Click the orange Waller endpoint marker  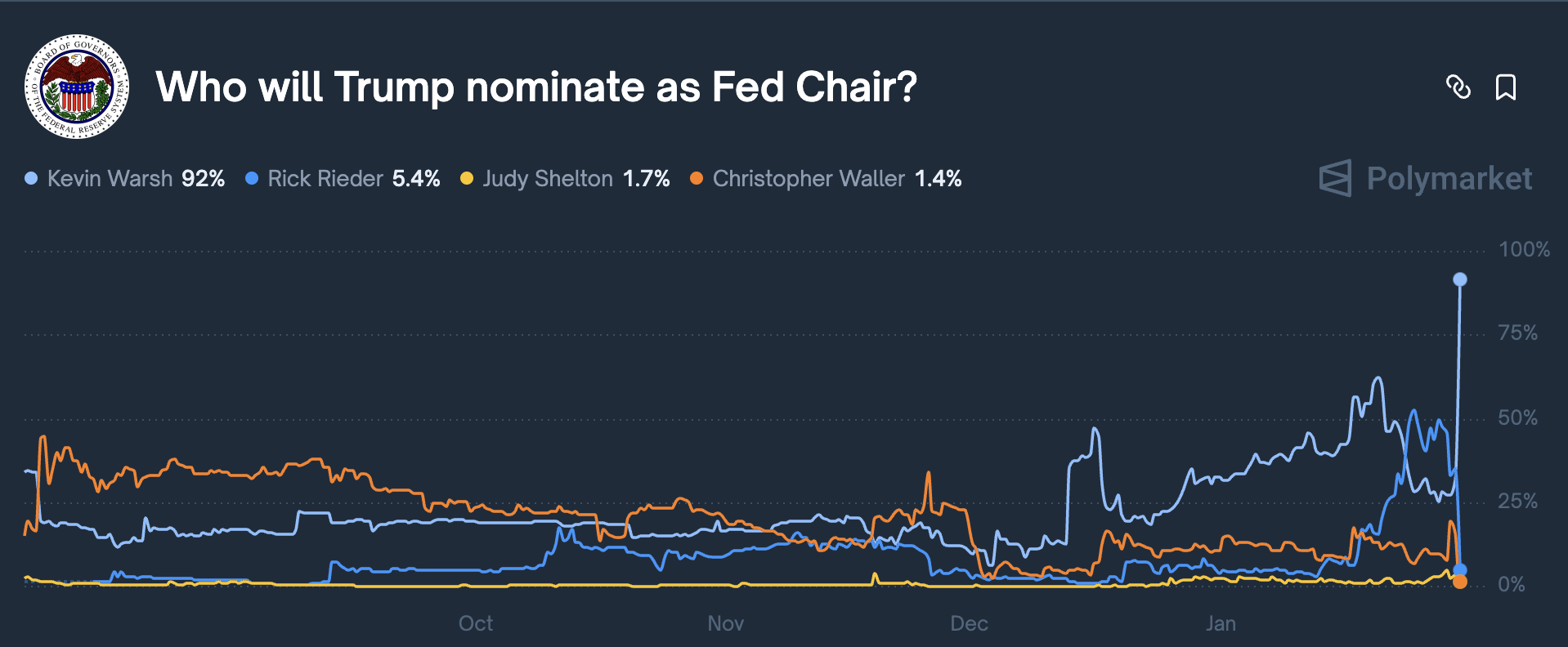pyautogui.click(x=1460, y=582)
